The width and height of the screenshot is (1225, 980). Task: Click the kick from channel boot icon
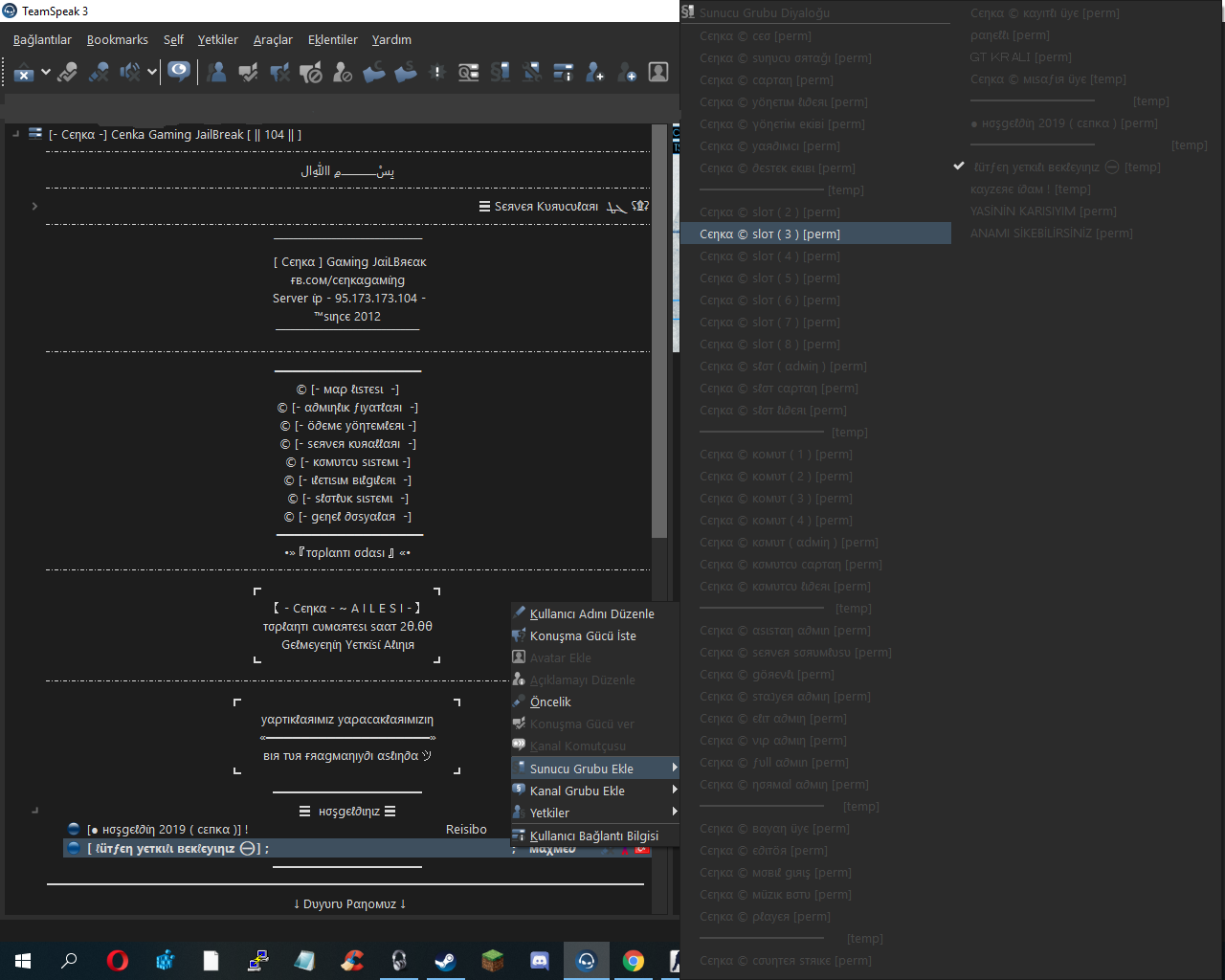pos(374,72)
